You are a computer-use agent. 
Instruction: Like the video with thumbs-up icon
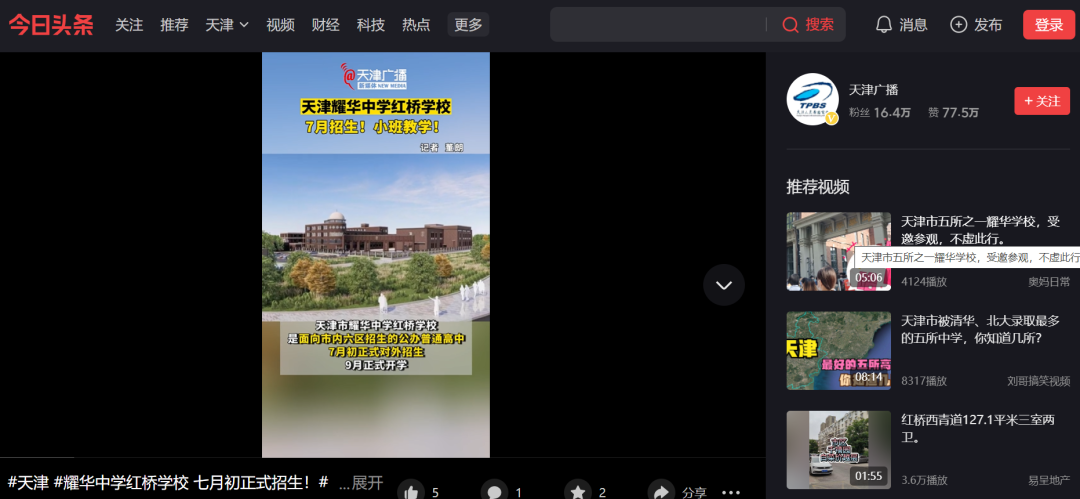[x=411, y=491]
